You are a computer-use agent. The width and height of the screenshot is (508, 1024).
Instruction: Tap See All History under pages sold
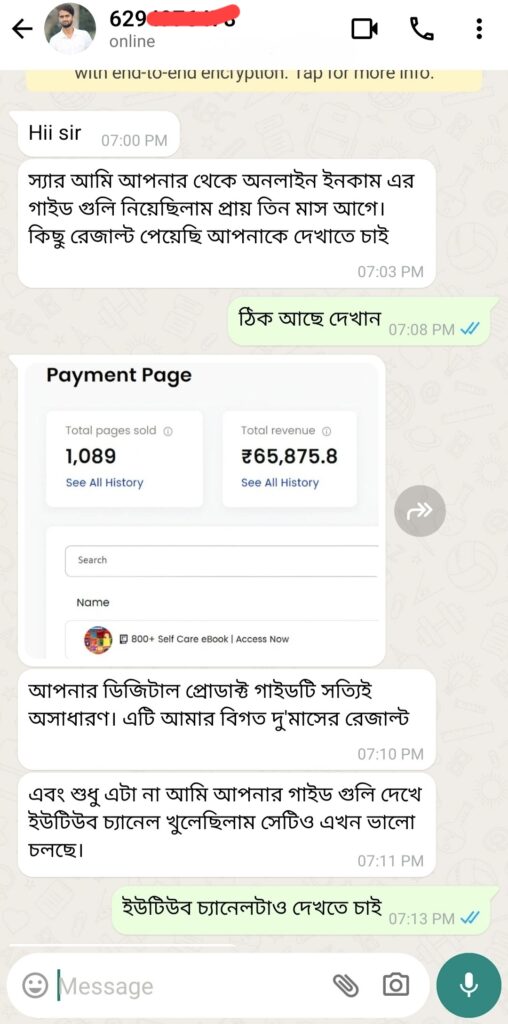[104, 483]
